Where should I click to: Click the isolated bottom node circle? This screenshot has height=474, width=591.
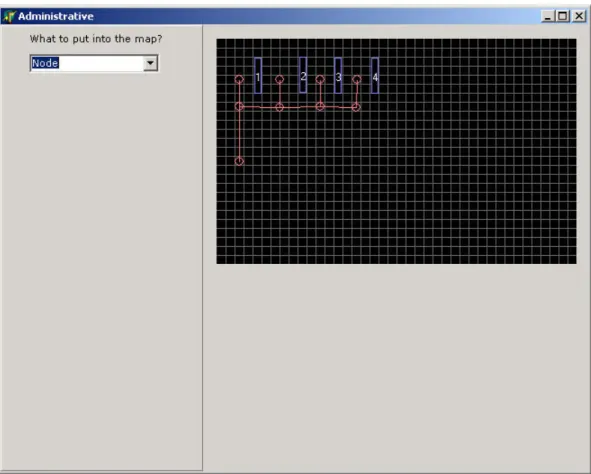pyautogui.click(x=239, y=161)
